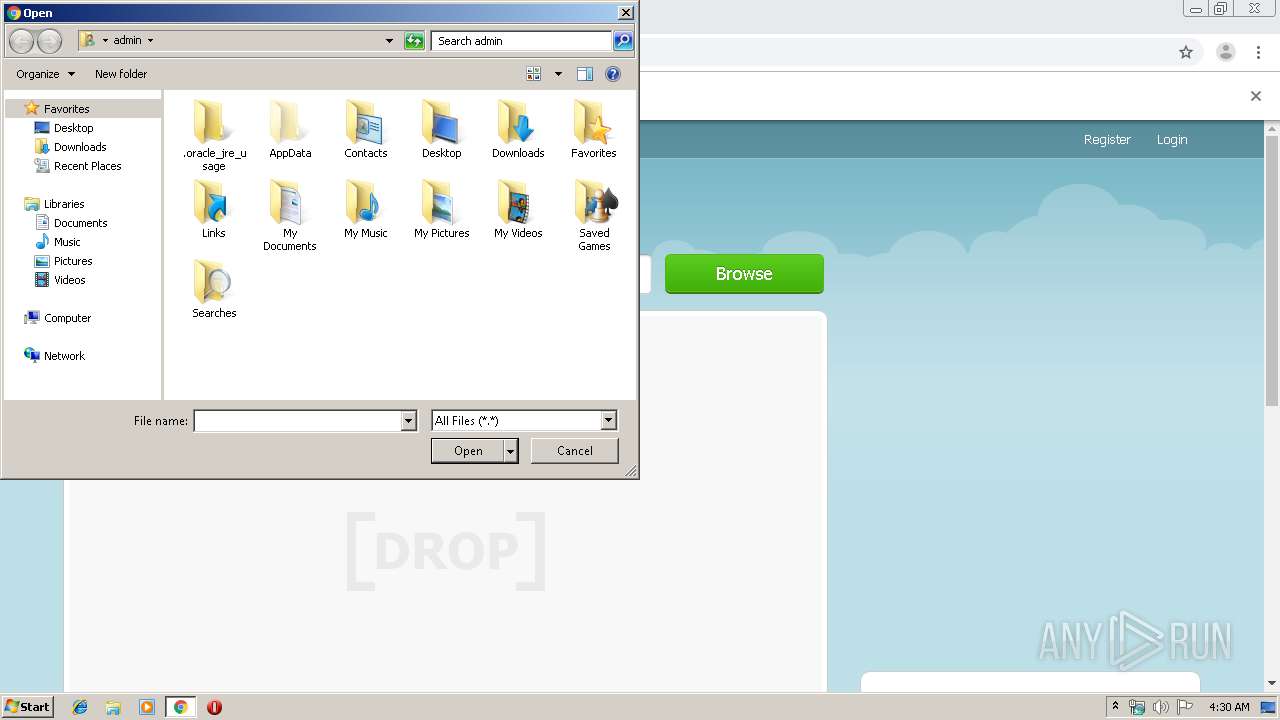Select the Contacts folder
The width and height of the screenshot is (1280, 720).
tap(366, 129)
